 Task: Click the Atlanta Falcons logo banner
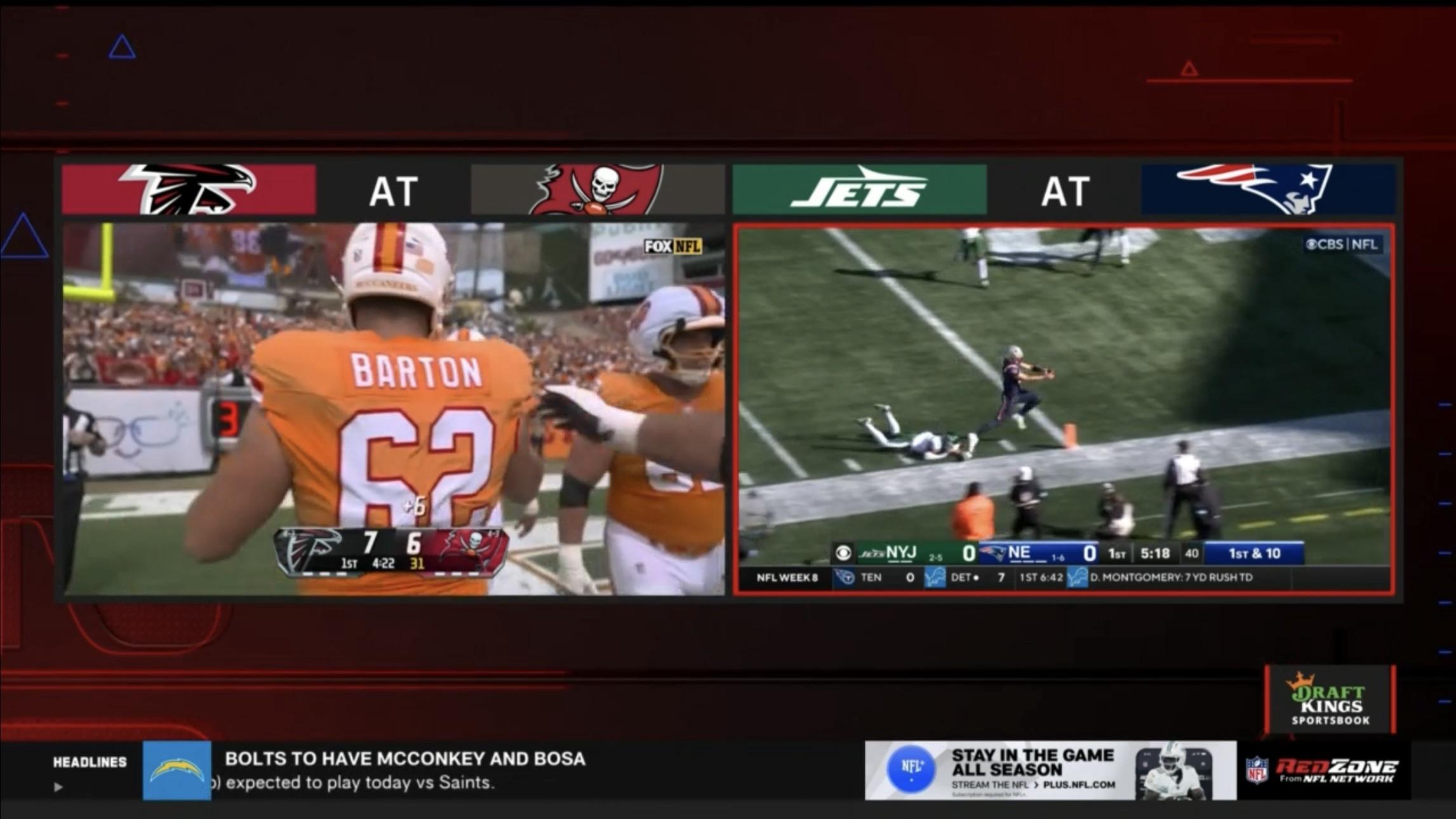pyautogui.click(x=189, y=189)
